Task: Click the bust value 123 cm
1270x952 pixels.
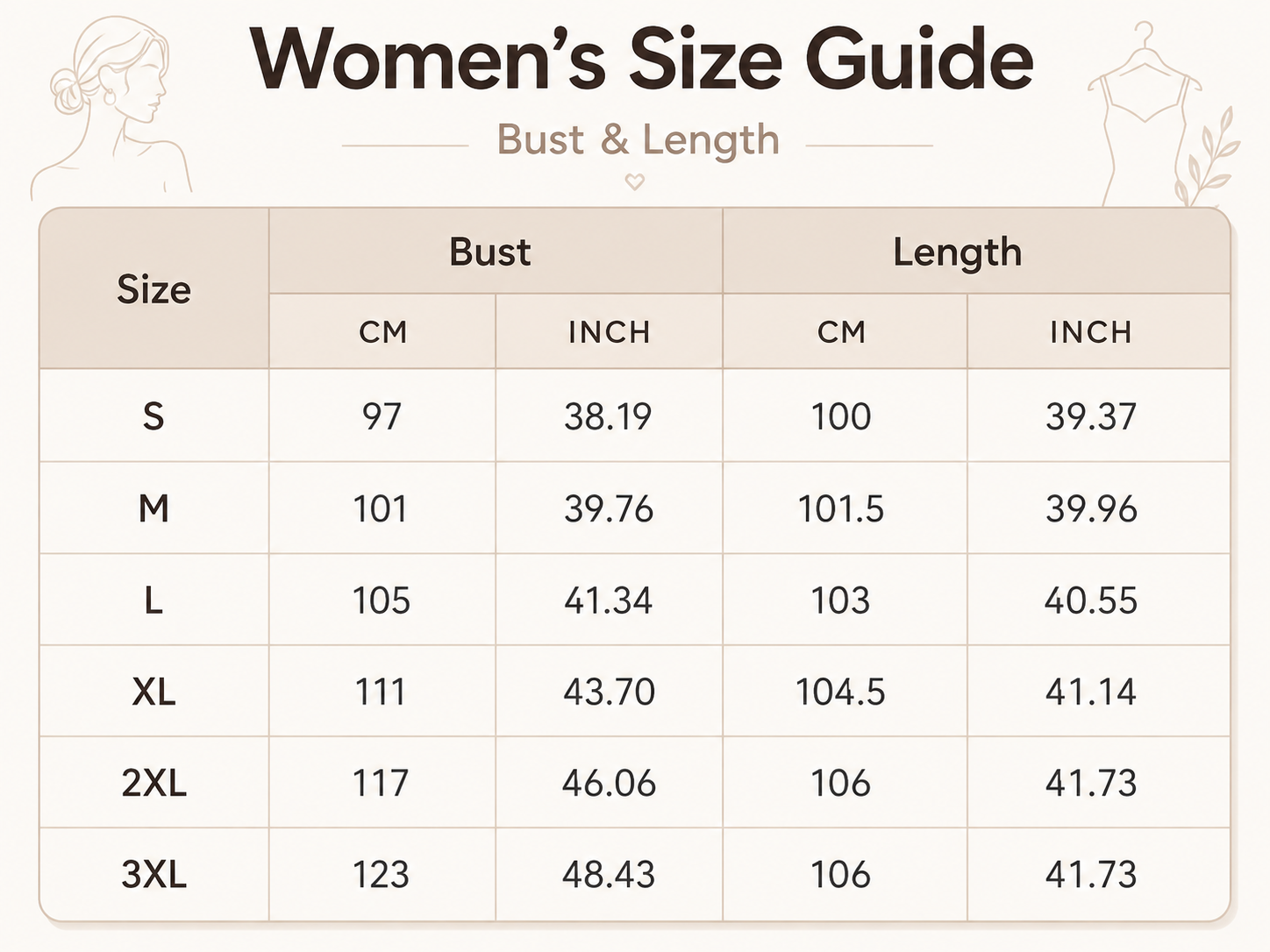Action: click(381, 874)
